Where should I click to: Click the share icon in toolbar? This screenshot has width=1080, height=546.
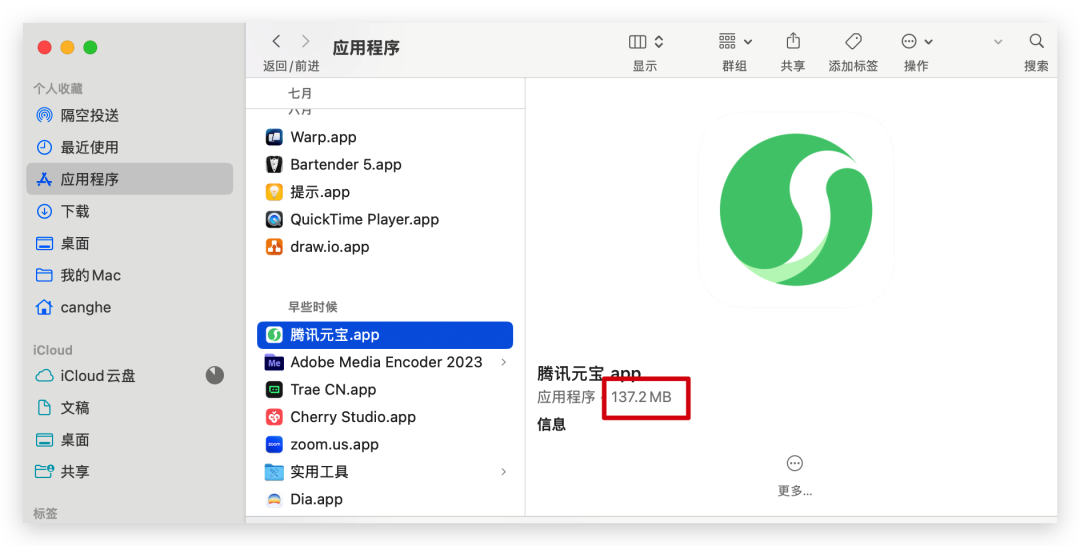(x=793, y=41)
